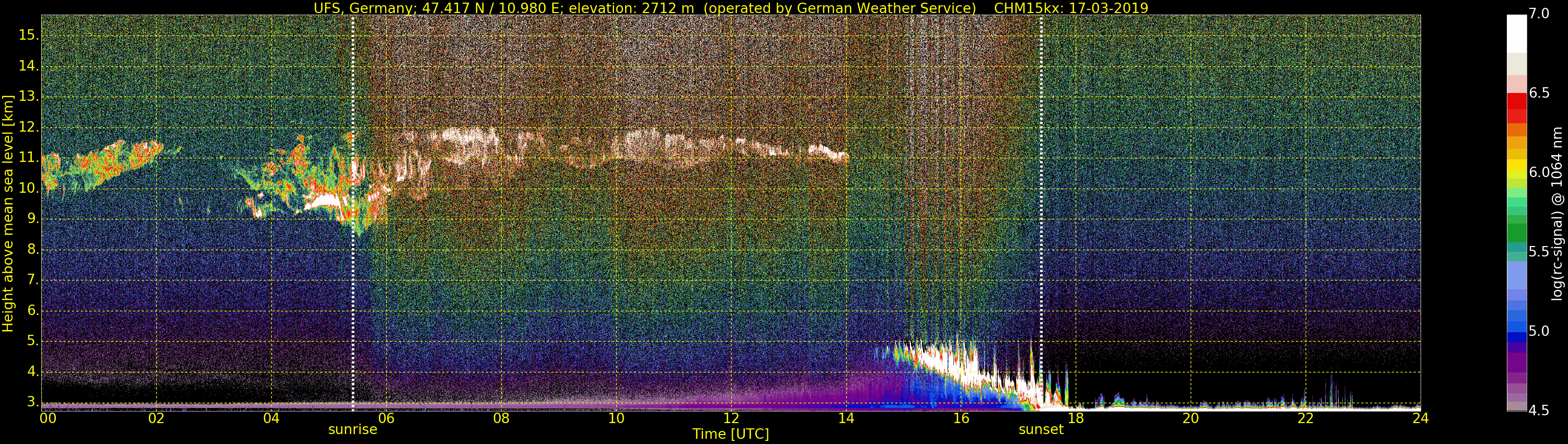
Task: Click the colorbar value '4.5'
Action: pos(1538,411)
